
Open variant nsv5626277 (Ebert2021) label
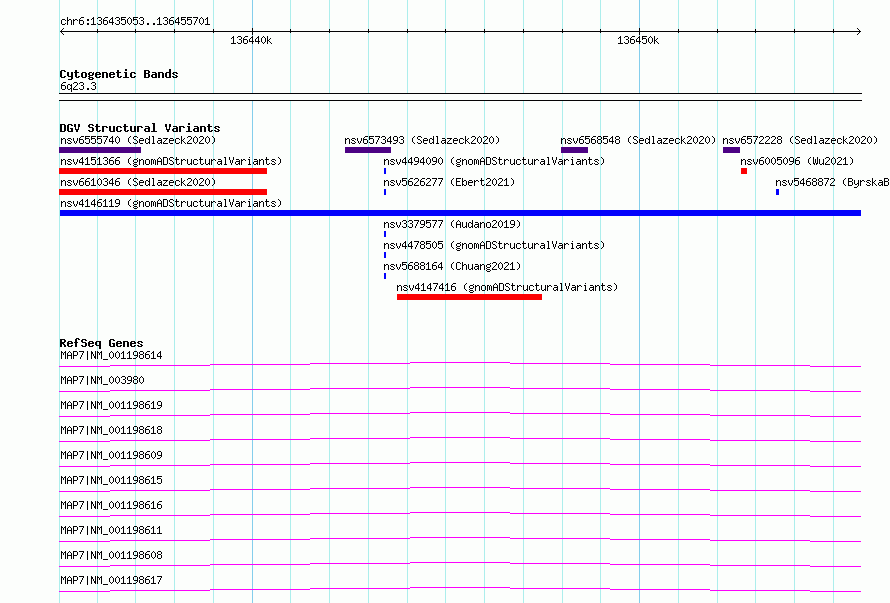tap(449, 182)
